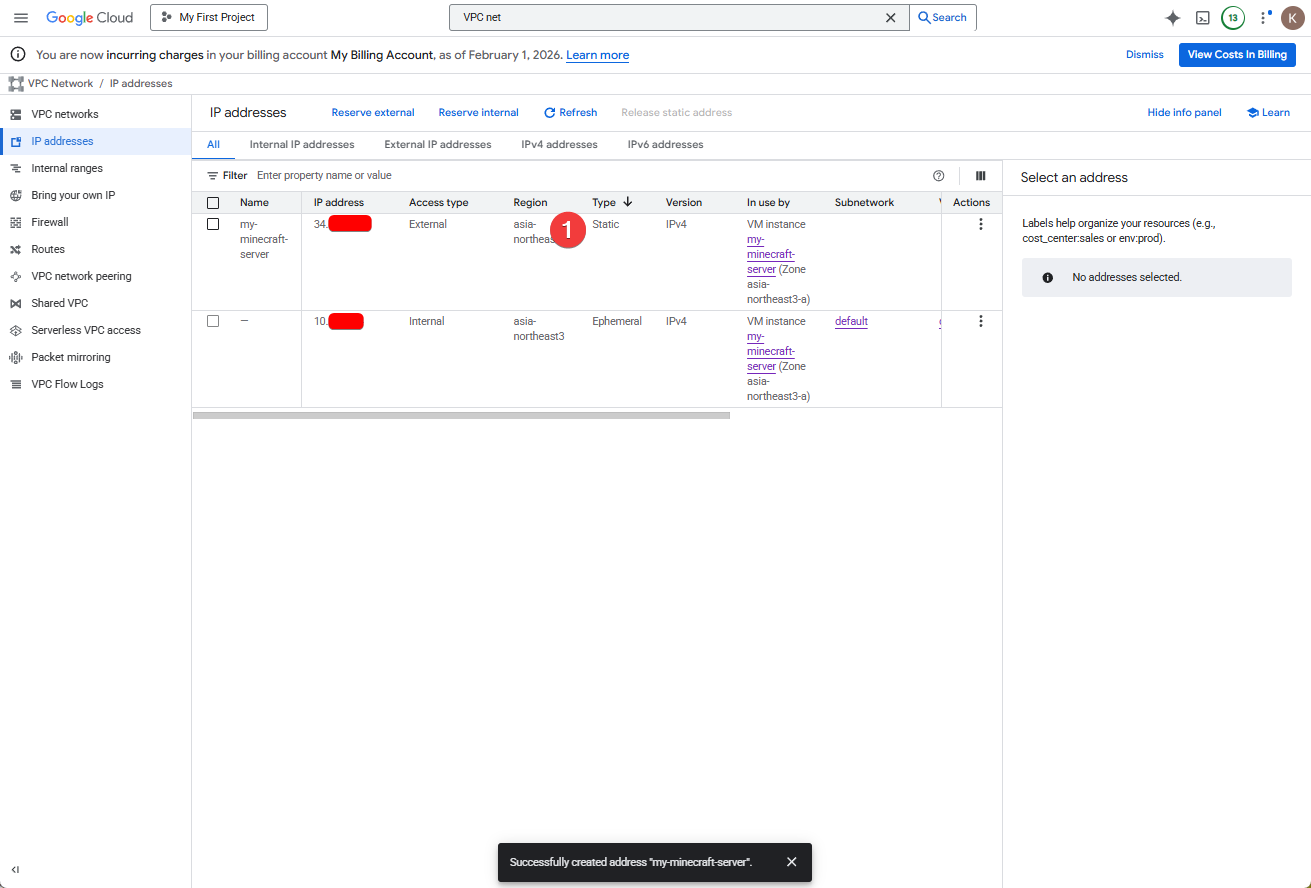The image size is (1311, 888).
Task: Sort by the Region column header
Action: (x=531, y=203)
